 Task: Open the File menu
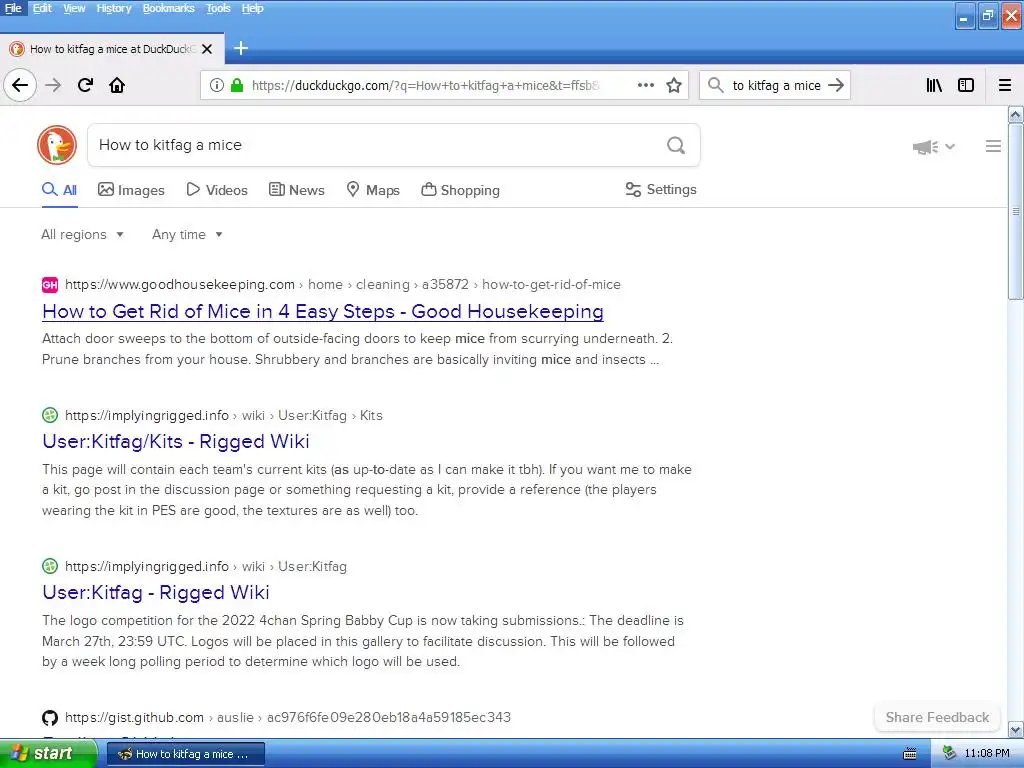(13, 8)
